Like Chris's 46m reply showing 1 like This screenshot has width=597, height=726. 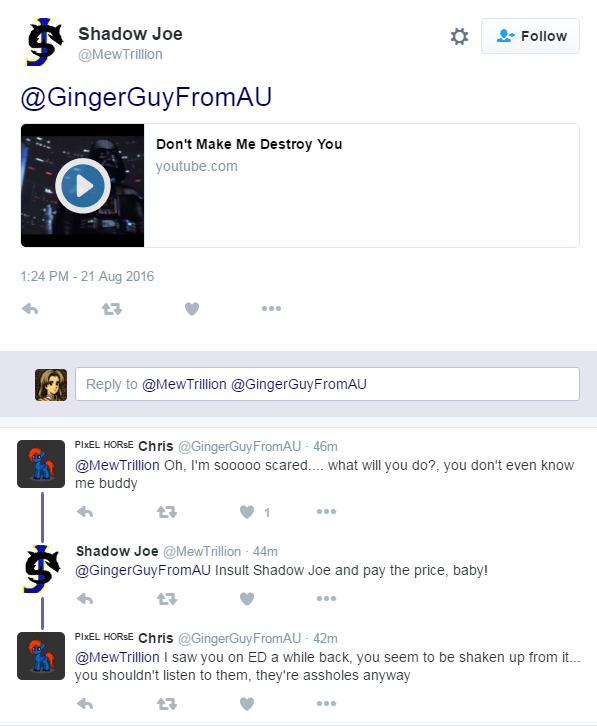tap(247, 512)
